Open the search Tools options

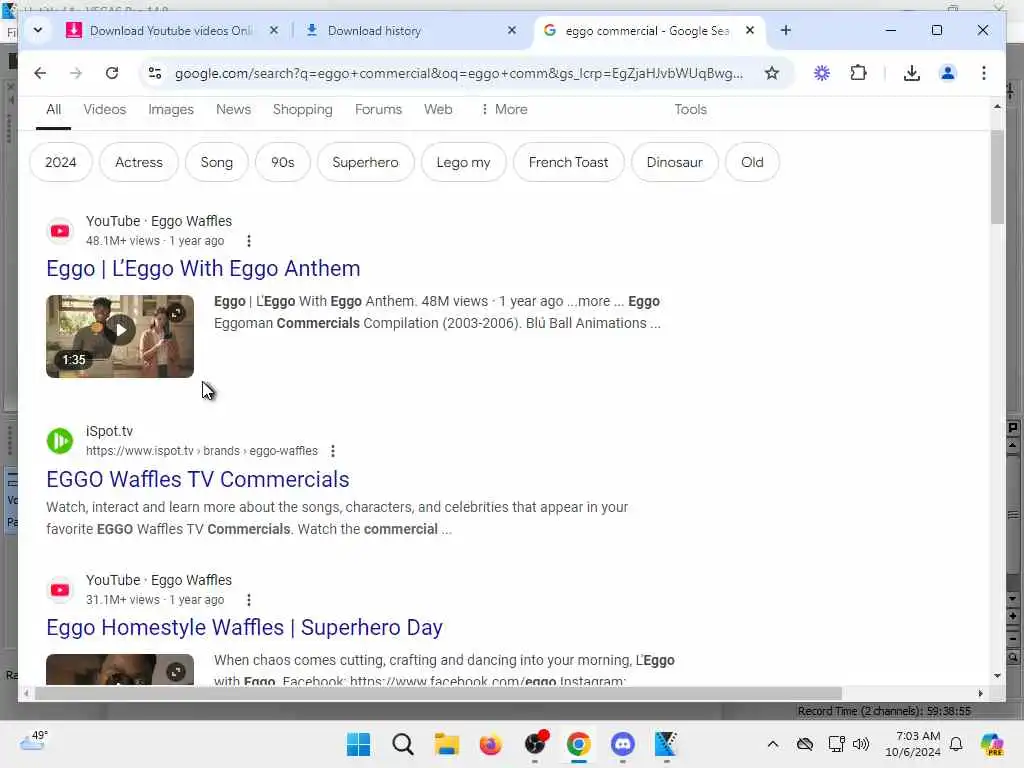pyautogui.click(x=690, y=110)
